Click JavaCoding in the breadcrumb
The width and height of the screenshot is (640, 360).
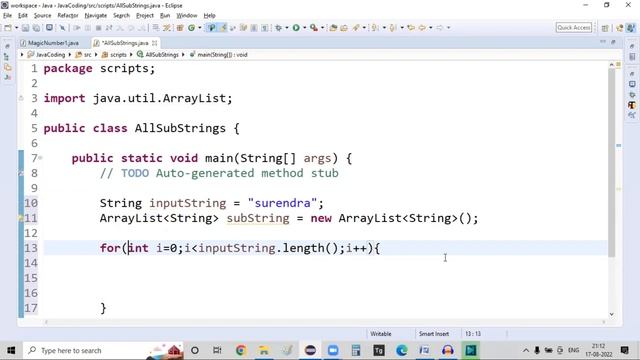pos(47,55)
